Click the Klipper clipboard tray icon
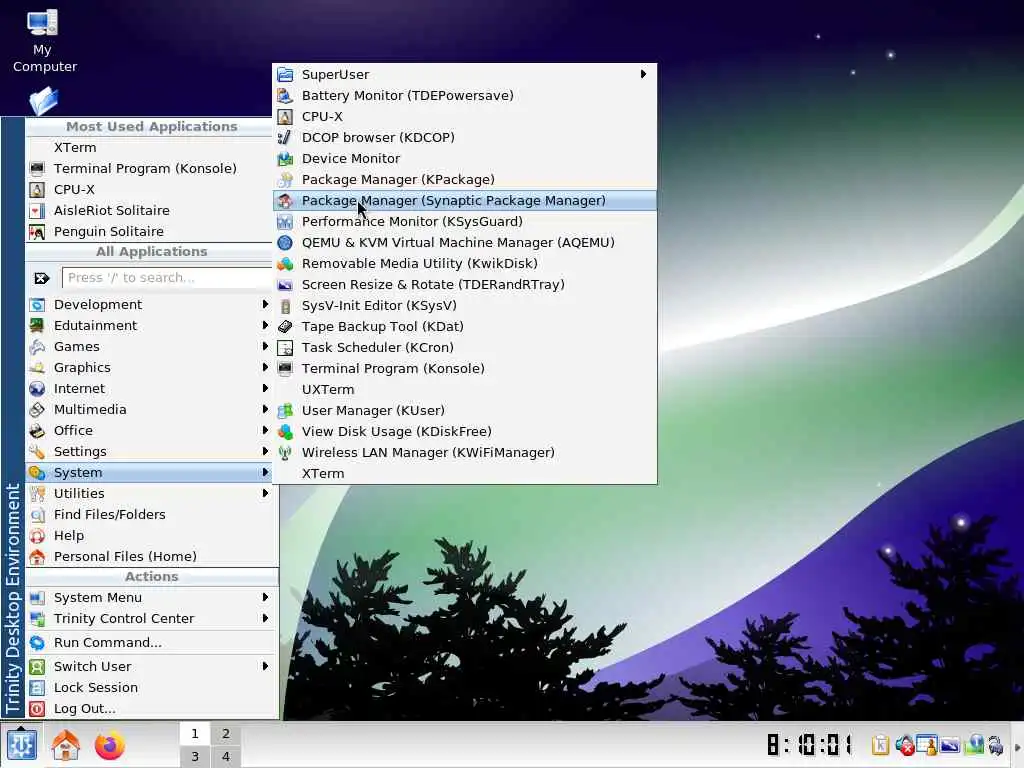The width and height of the screenshot is (1024, 768). [x=880, y=744]
